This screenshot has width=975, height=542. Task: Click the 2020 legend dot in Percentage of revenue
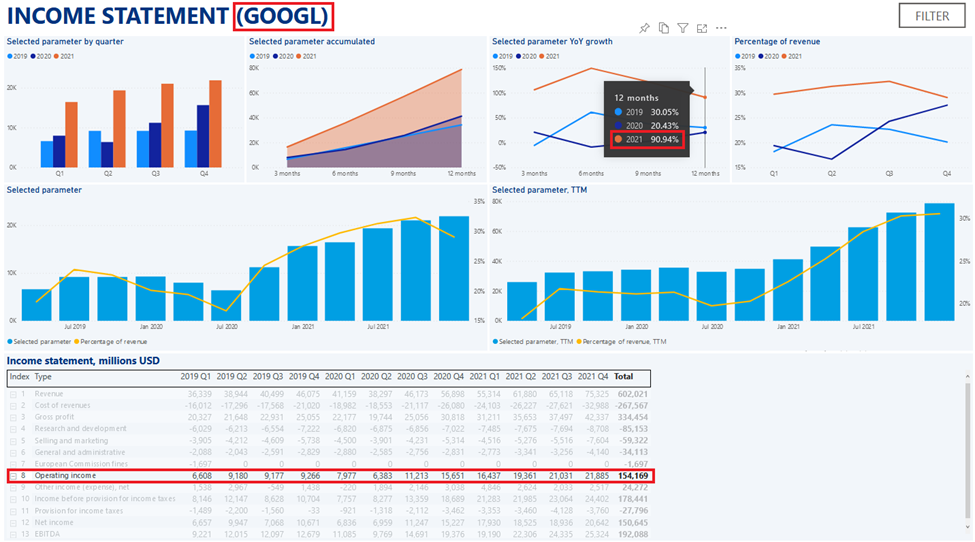click(x=762, y=56)
